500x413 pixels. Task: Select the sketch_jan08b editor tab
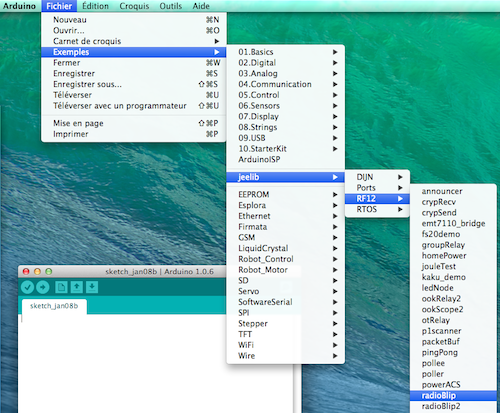click(54, 306)
